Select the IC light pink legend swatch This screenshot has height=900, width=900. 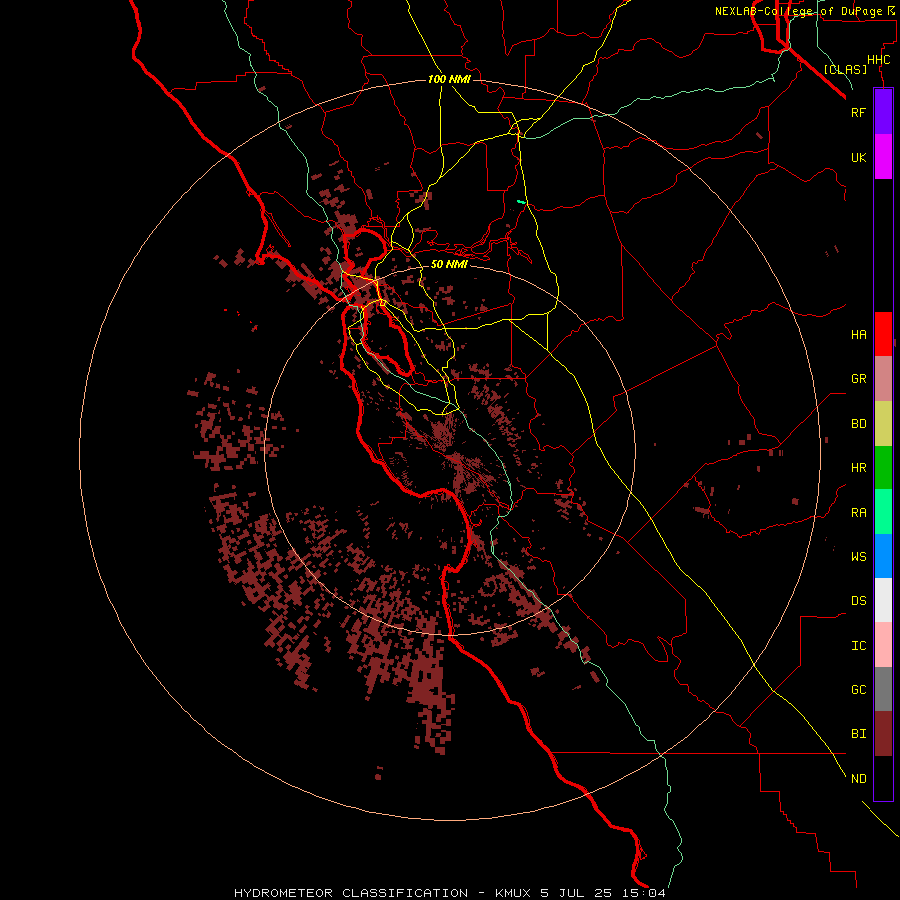pos(883,645)
